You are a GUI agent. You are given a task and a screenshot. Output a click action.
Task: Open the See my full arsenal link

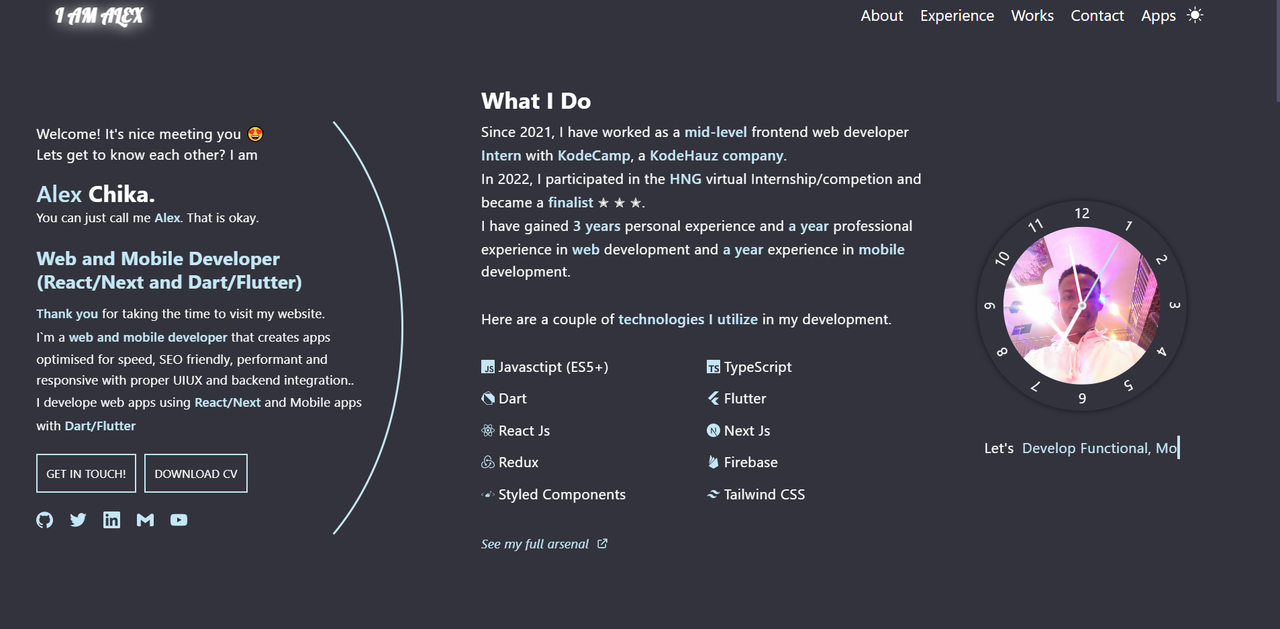pyautogui.click(x=535, y=544)
